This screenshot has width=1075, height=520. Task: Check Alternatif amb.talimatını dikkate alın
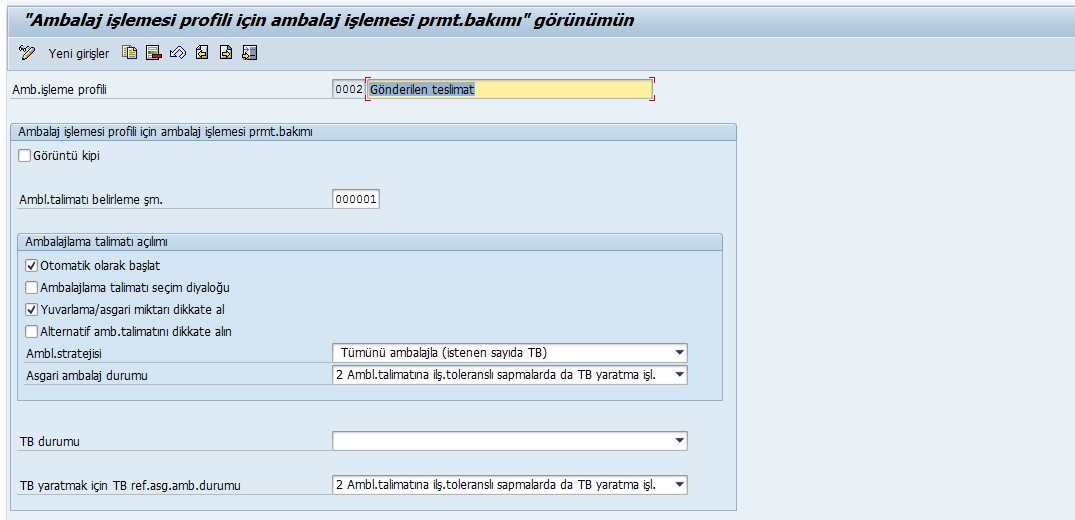click(32, 331)
